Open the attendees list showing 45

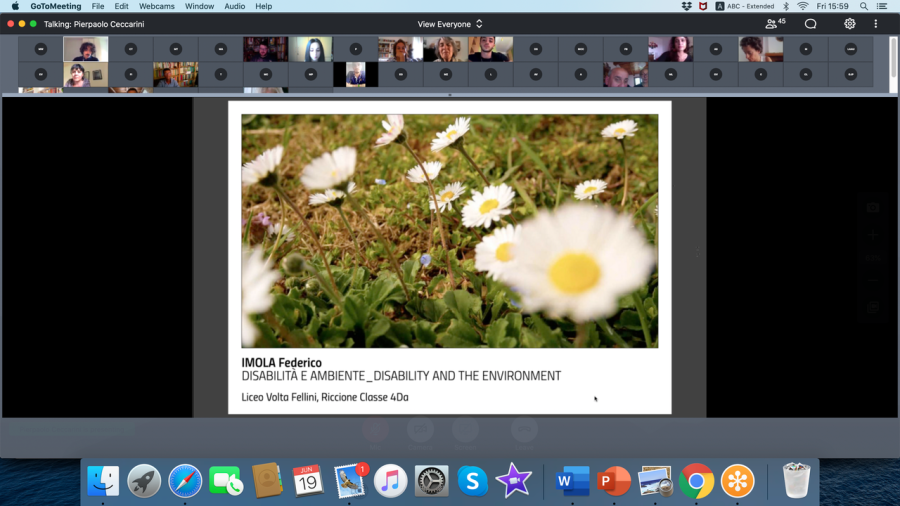pyautogui.click(x=775, y=24)
